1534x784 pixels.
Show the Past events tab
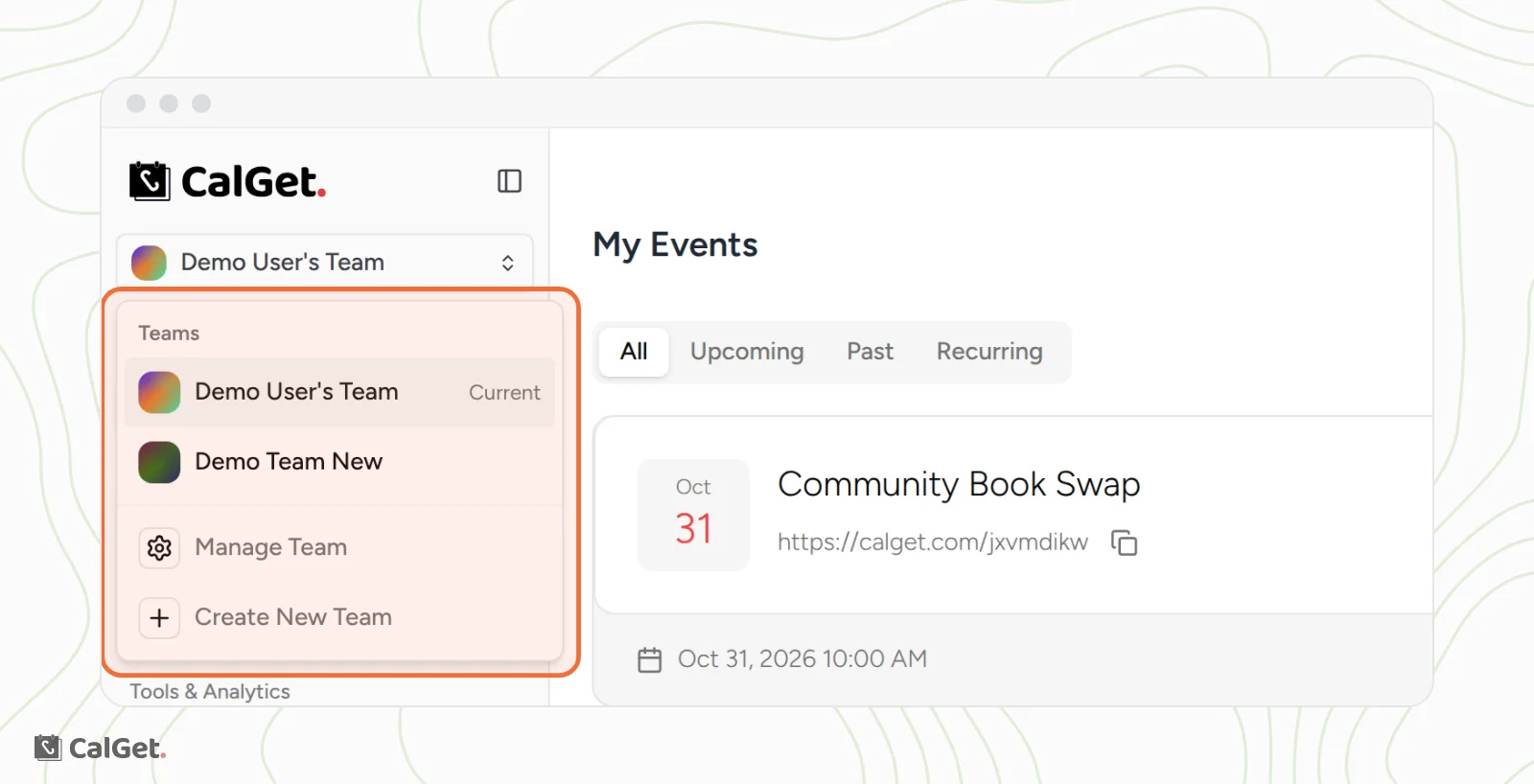coord(870,352)
